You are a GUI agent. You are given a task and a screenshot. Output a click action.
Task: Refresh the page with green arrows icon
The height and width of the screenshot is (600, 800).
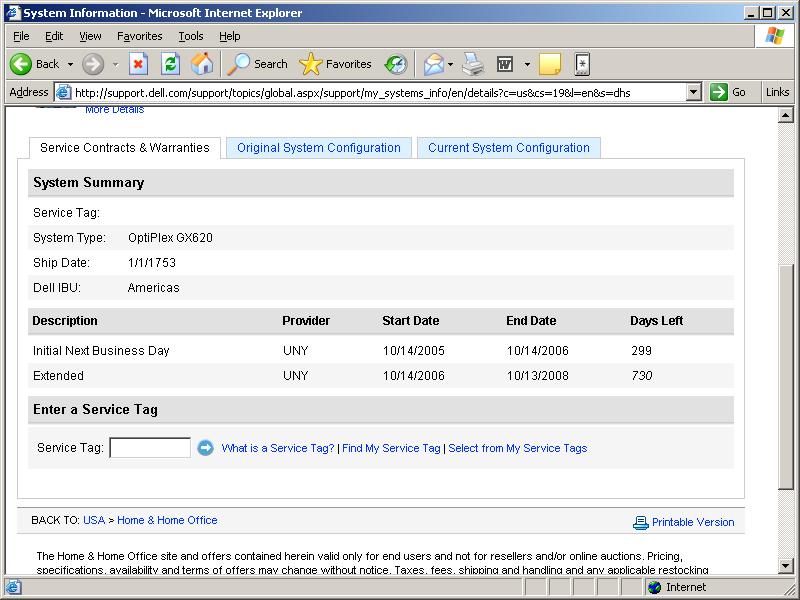pyautogui.click(x=170, y=64)
